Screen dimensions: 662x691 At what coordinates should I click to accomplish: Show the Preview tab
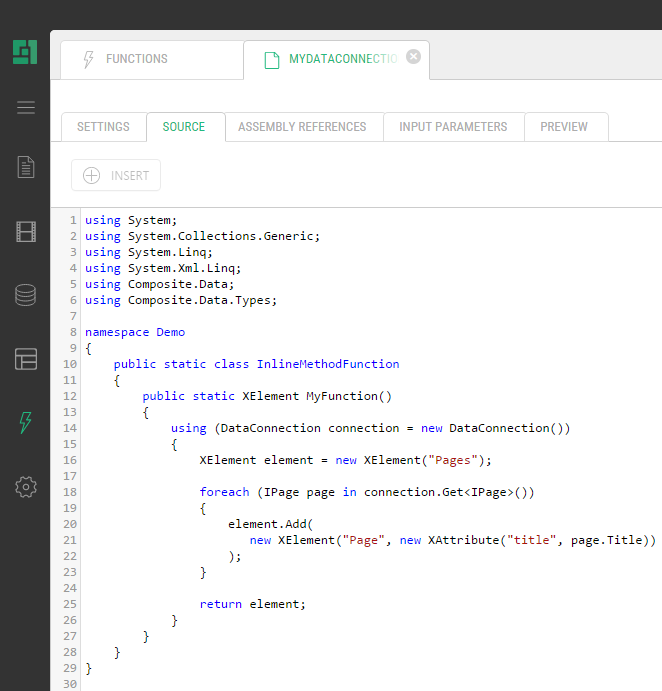point(564,127)
